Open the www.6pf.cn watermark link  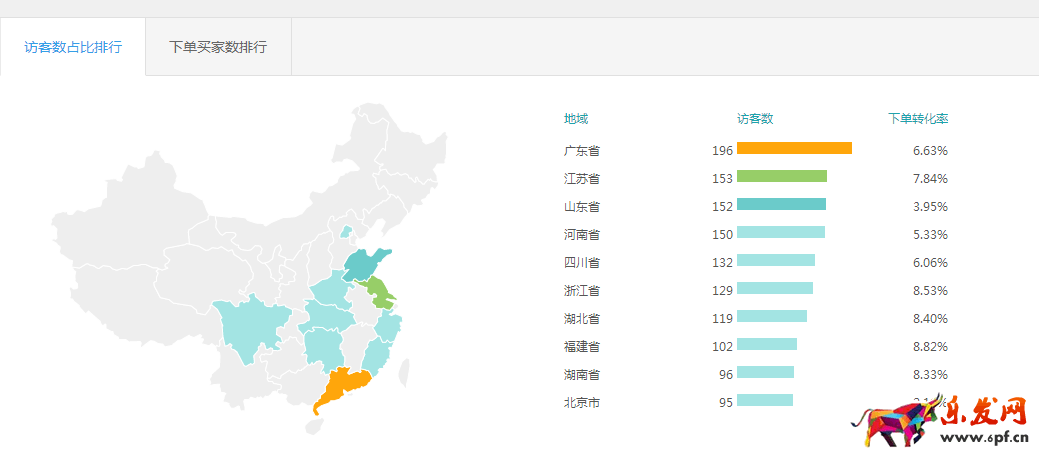[985, 437]
